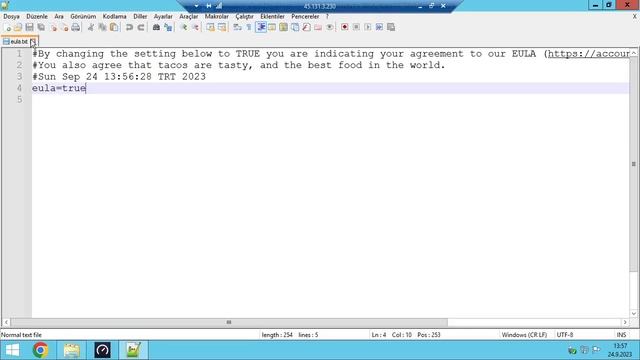Image resolution: width=640 pixels, height=360 pixels.
Task: Save the current recorded macro icon
Action: pyautogui.click(x=391, y=27)
